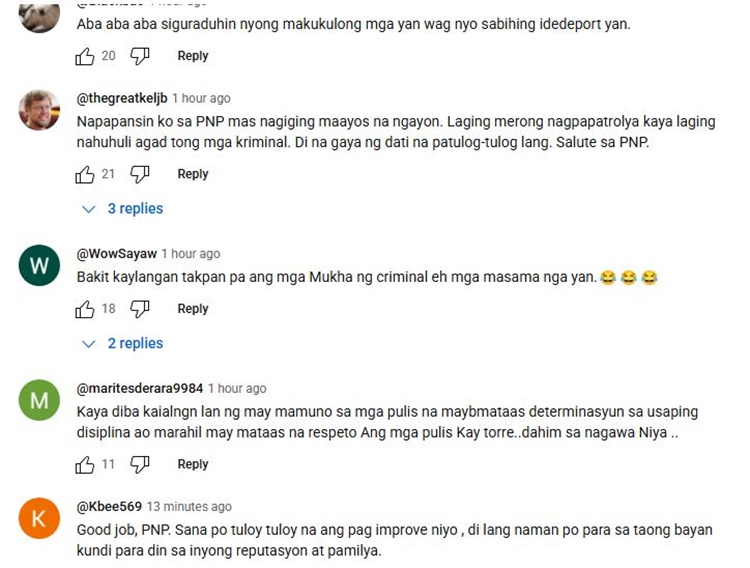The height and width of the screenshot is (568, 750).
Task: Open @Kbee569's channel via username
Action: pyautogui.click(x=109, y=506)
